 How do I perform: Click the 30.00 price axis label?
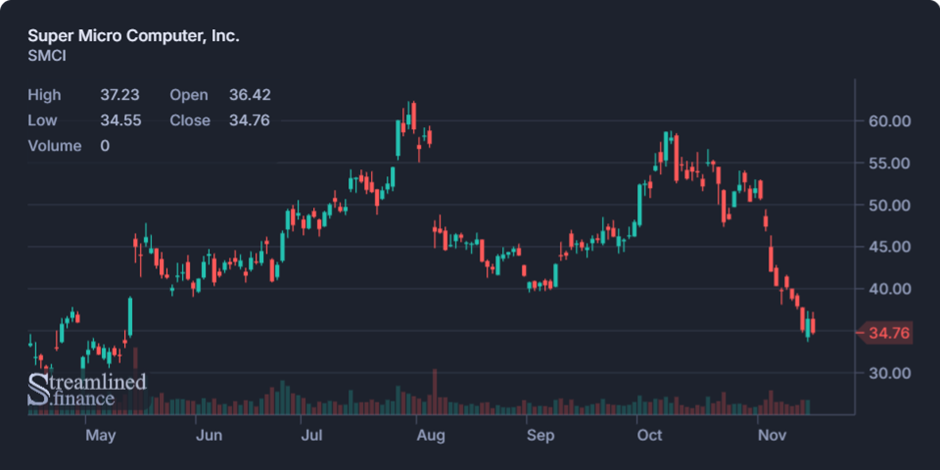point(890,373)
